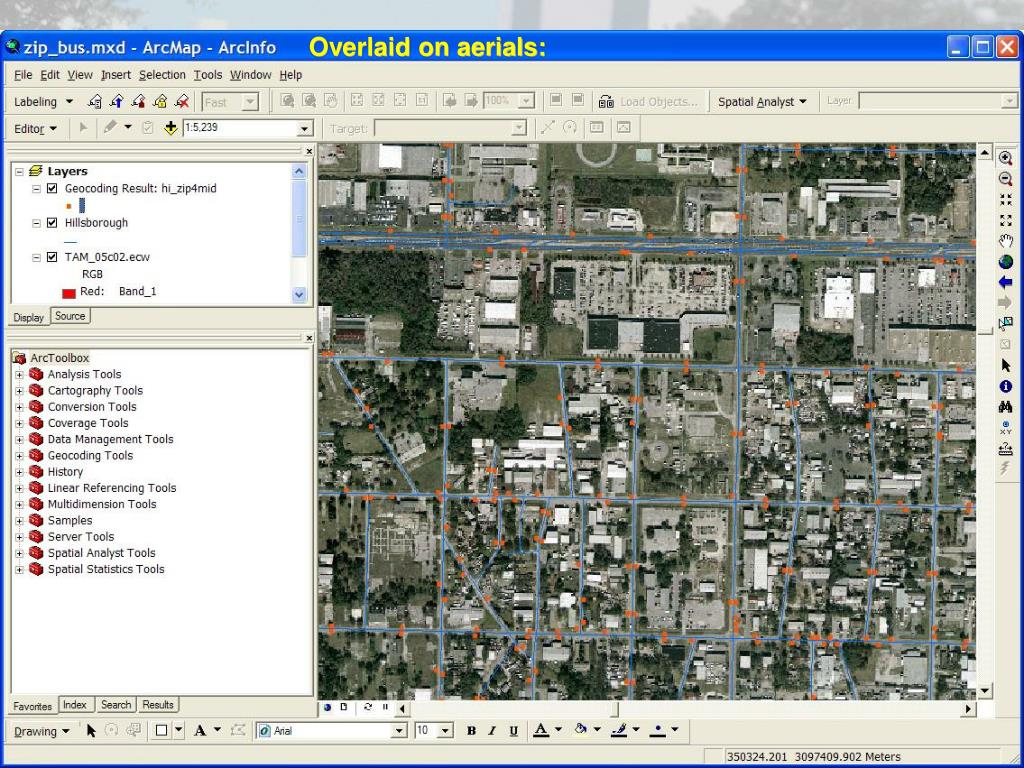Image resolution: width=1024 pixels, height=768 pixels.
Task: Select the Zoom Out tool
Action: click(x=1006, y=179)
